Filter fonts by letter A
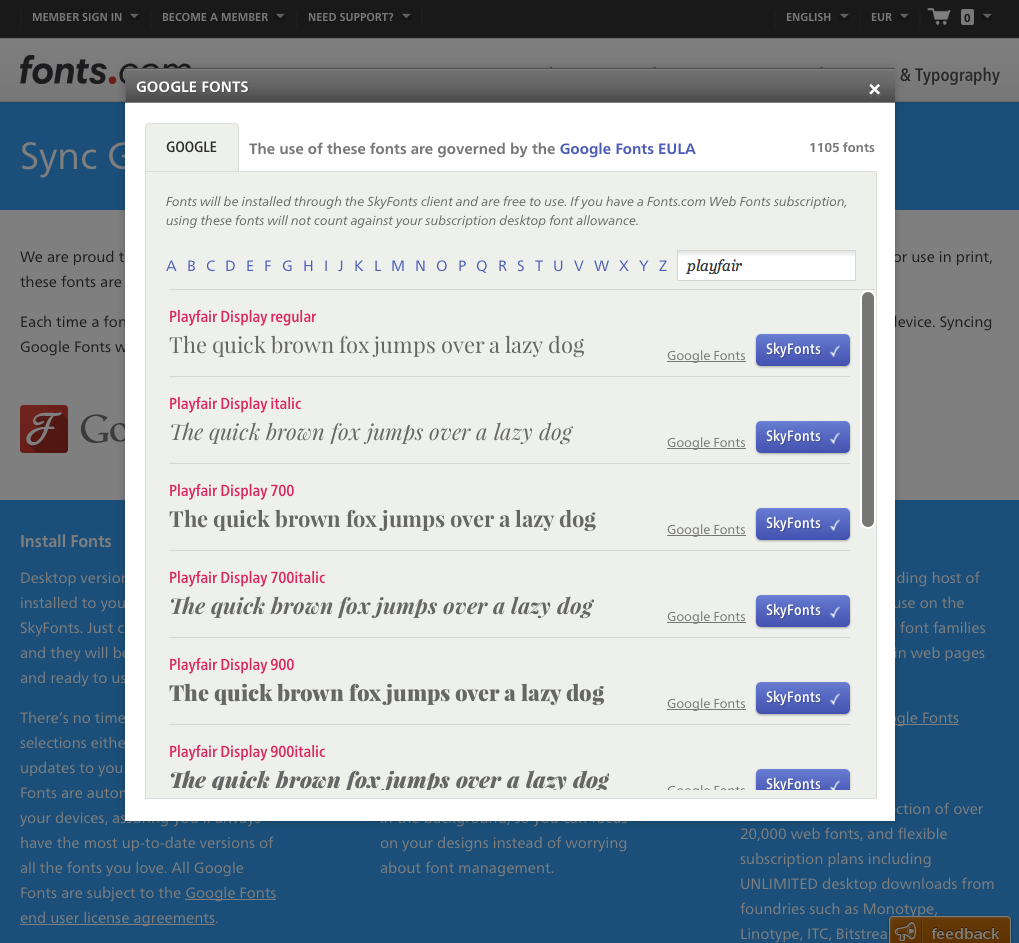The image size is (1019, 943). pyautogui.click(x=171, y=266)
